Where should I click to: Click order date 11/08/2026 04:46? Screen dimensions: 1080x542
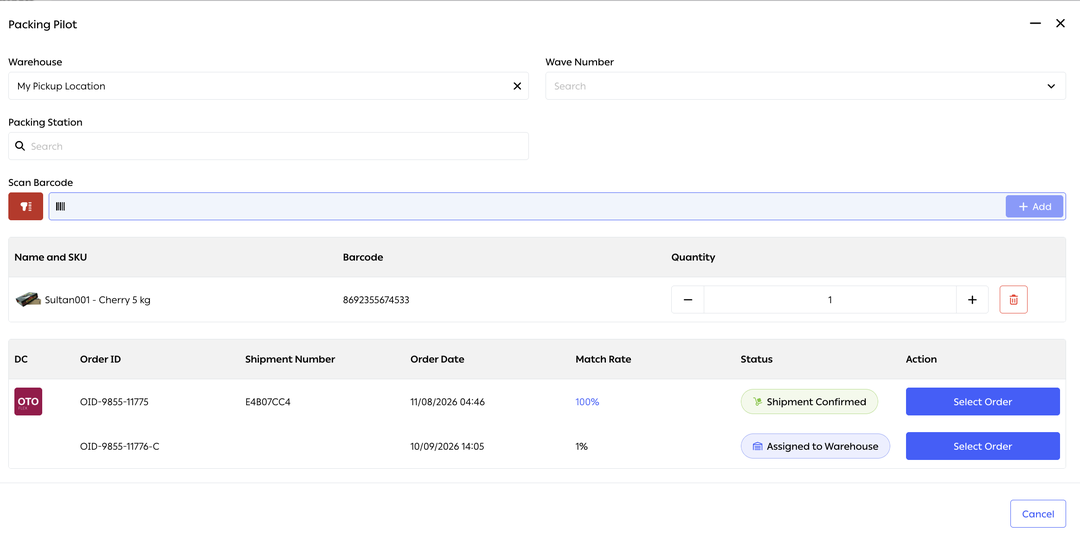coord(448,402)
